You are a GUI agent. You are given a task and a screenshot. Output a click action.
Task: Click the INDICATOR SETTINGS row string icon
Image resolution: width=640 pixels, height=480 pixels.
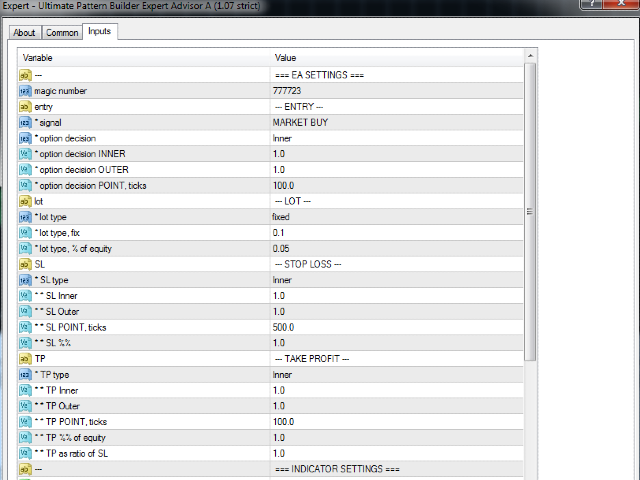25,469
